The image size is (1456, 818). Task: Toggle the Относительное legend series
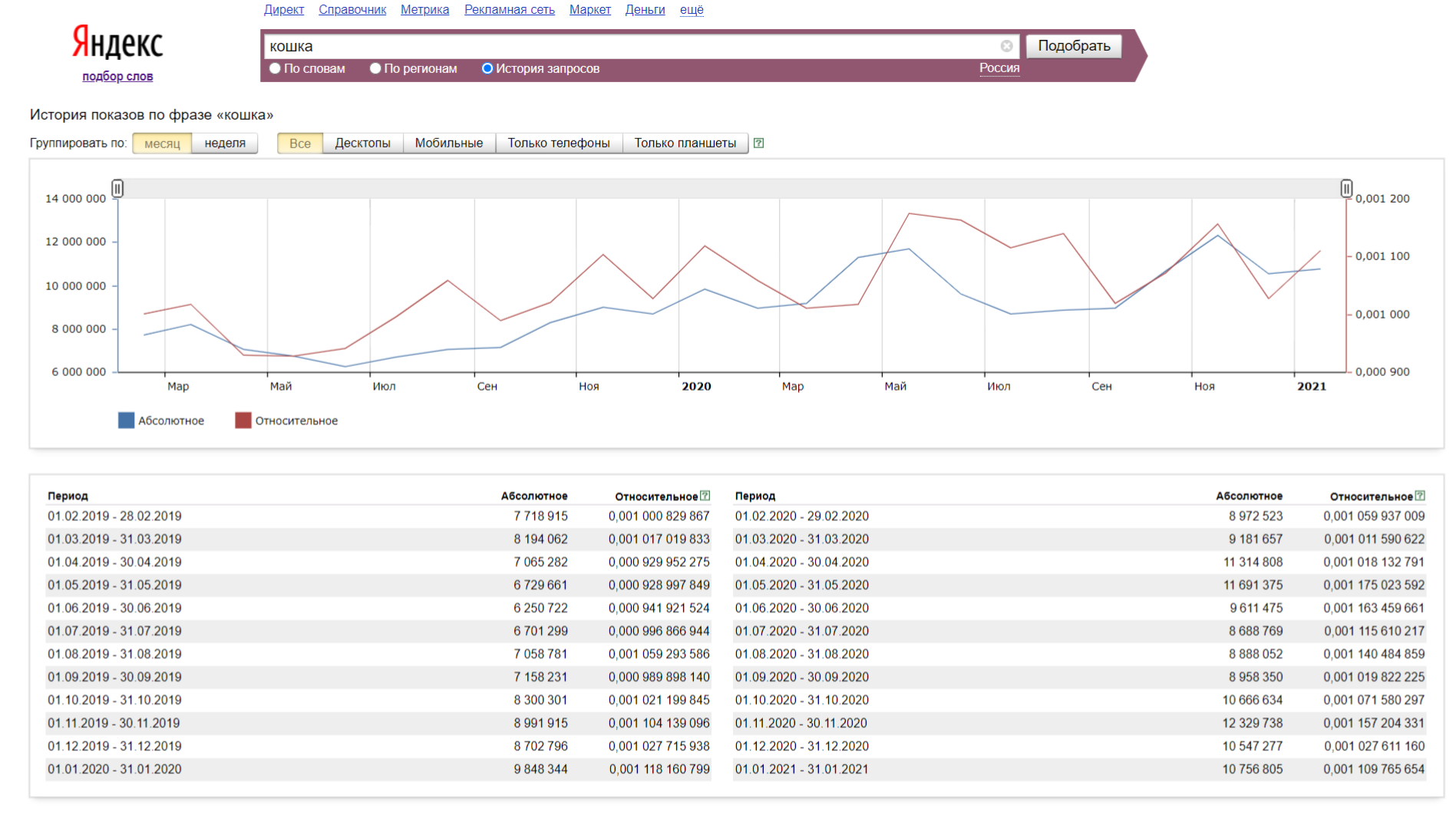point(286,421)
